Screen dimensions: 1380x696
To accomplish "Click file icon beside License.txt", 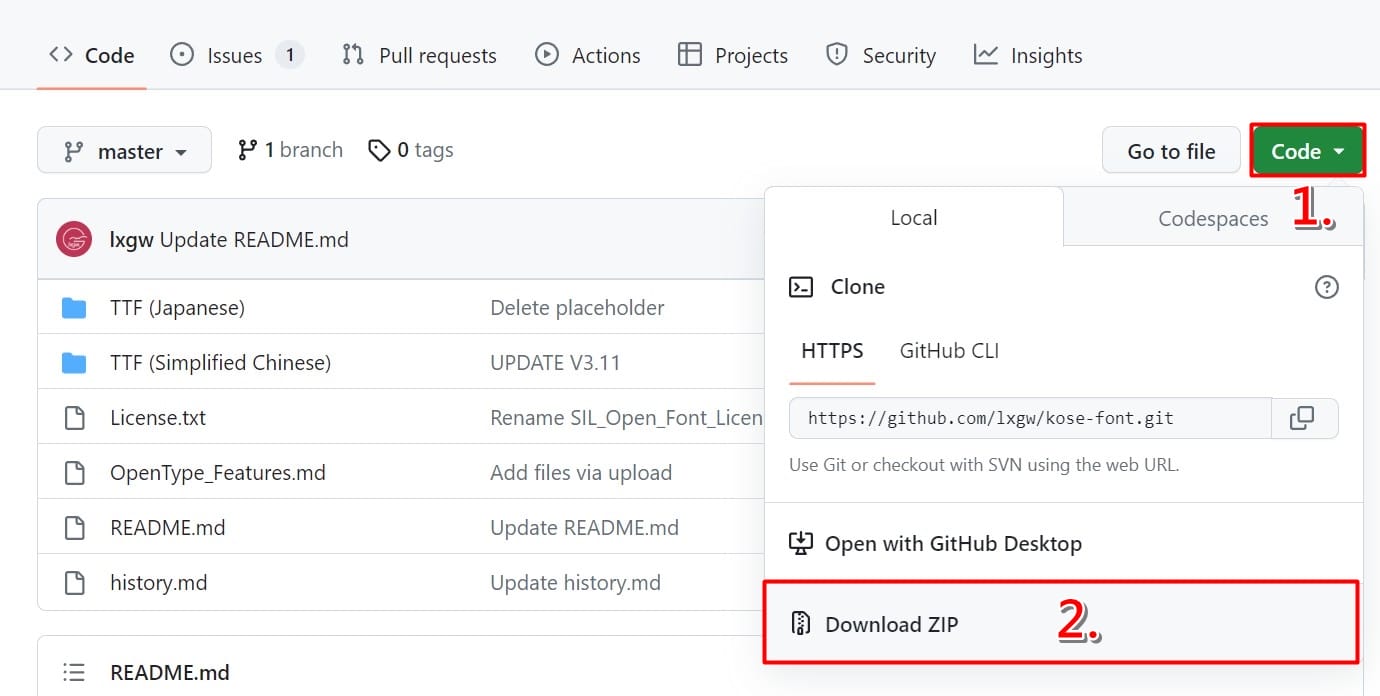I will pyautogui.click(x=74, y=418).
